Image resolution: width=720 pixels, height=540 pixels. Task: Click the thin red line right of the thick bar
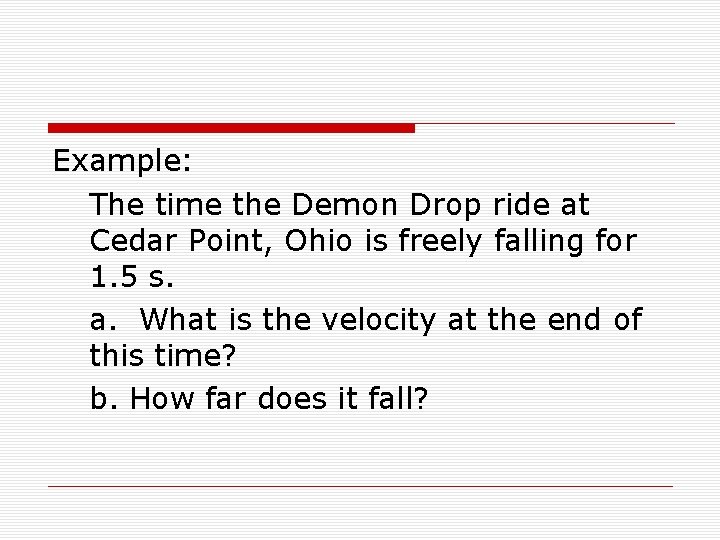click(x=545, y=124)
